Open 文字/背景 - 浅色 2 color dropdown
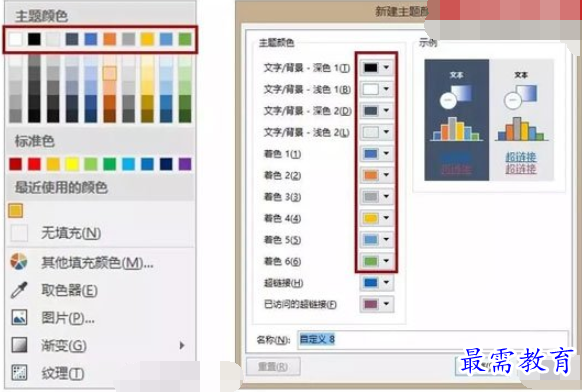The image size is (582, 392). point(376,132)
